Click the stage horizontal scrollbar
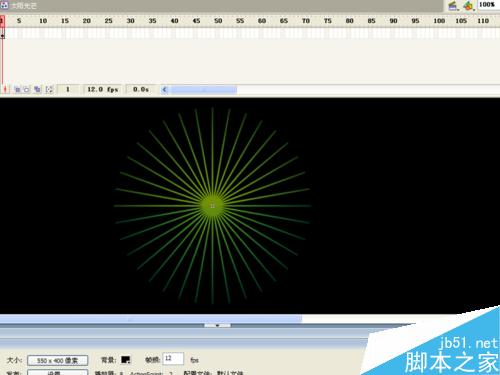This screenshot has width=500, height=375. pyautogui.click(x=151, y=319)
